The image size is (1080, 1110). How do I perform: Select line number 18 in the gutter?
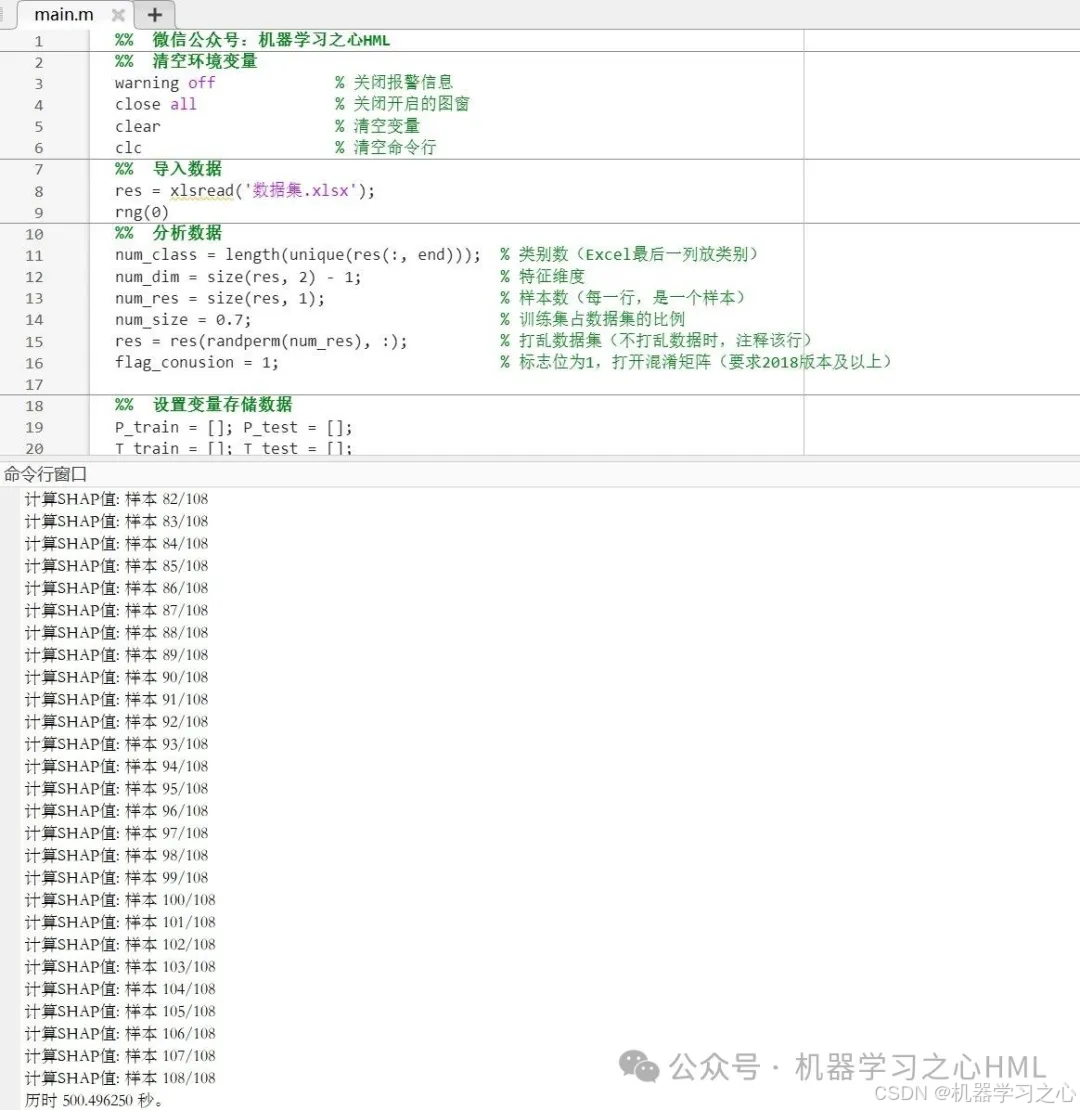[34, 405]
